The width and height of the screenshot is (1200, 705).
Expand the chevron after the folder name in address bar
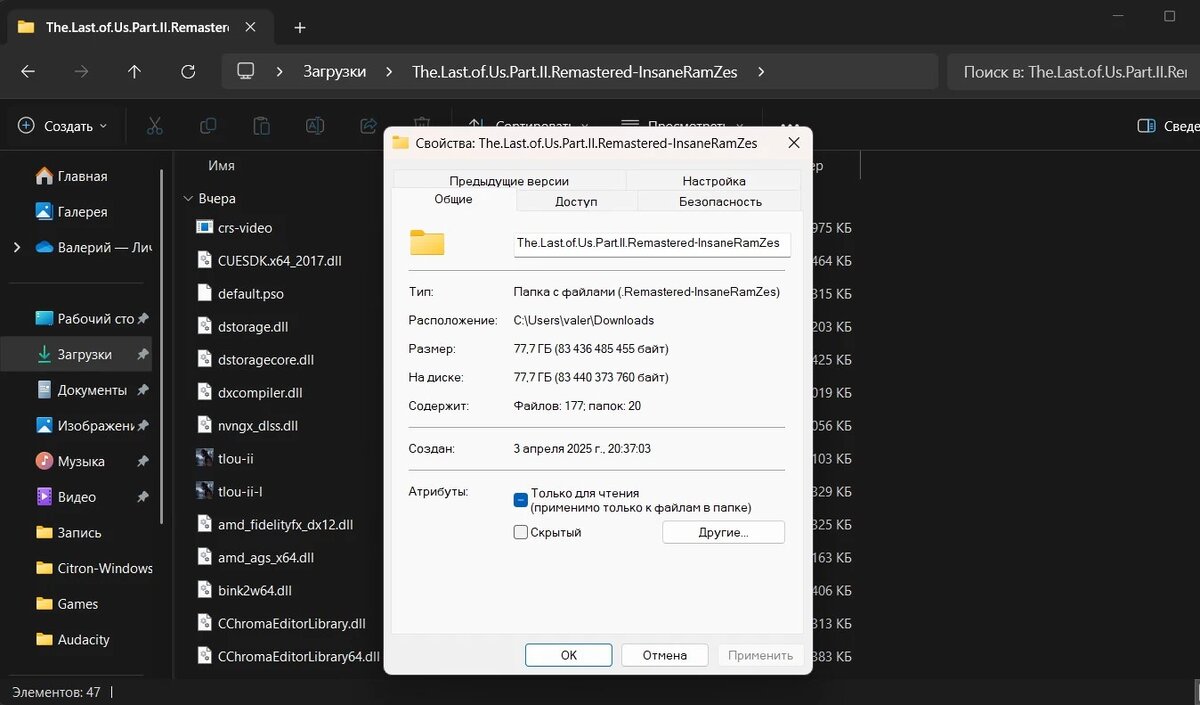click(x=762, y=72)
